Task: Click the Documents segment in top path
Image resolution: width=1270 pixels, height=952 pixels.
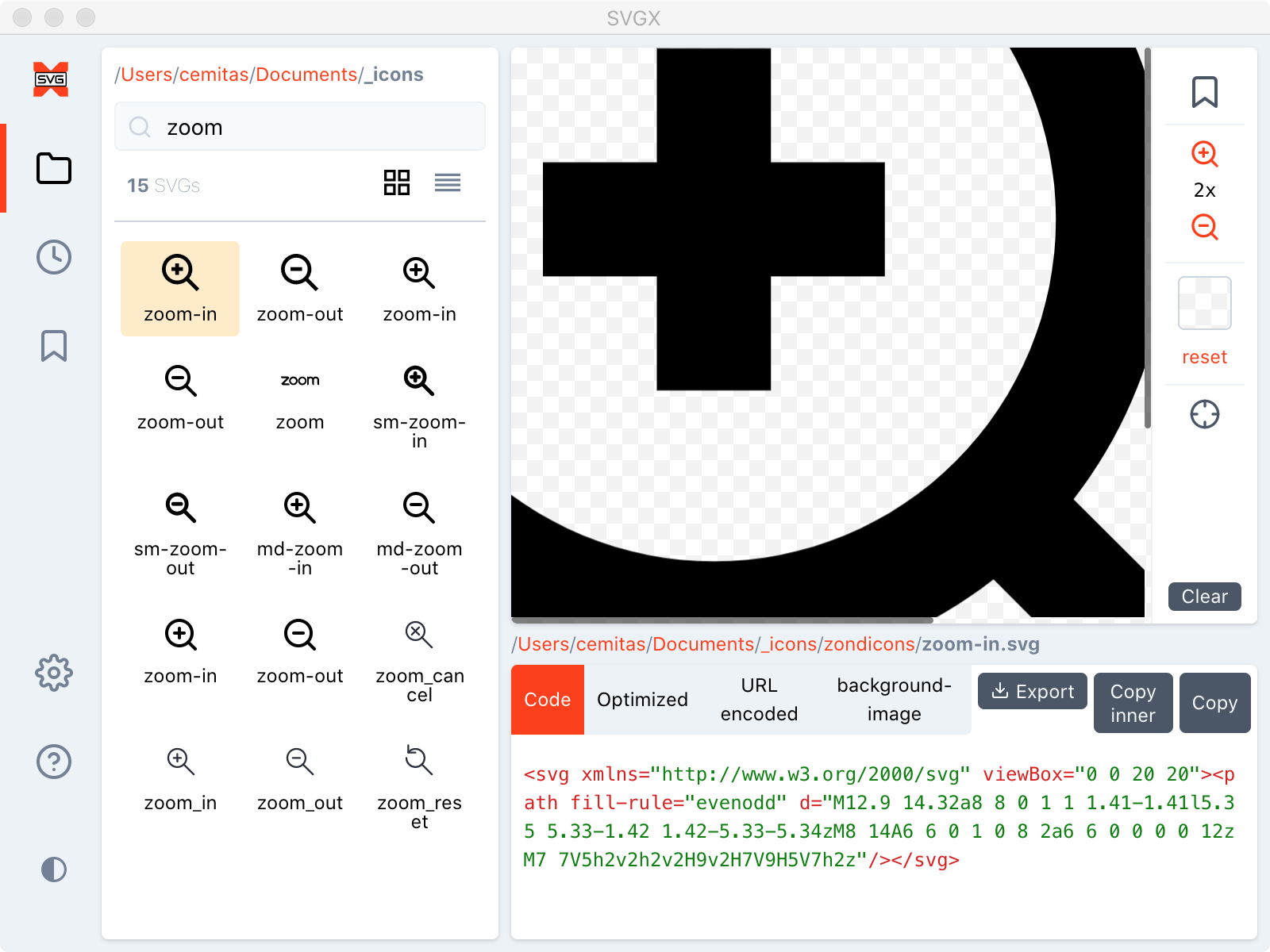Action: [306, 75]
